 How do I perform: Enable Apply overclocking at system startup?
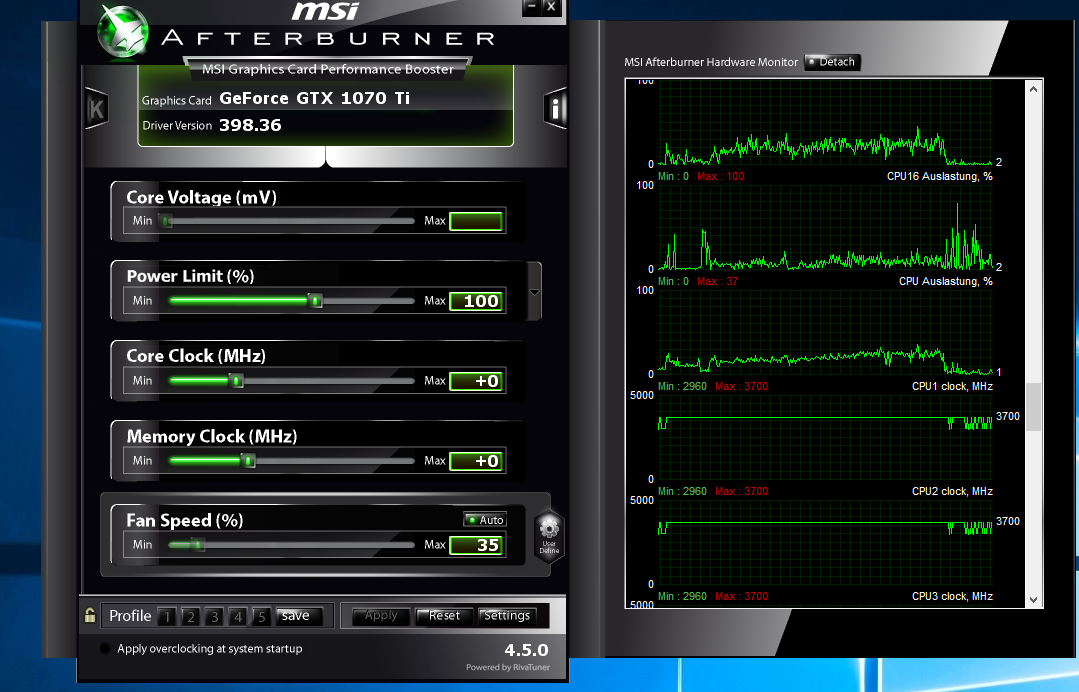105,648
